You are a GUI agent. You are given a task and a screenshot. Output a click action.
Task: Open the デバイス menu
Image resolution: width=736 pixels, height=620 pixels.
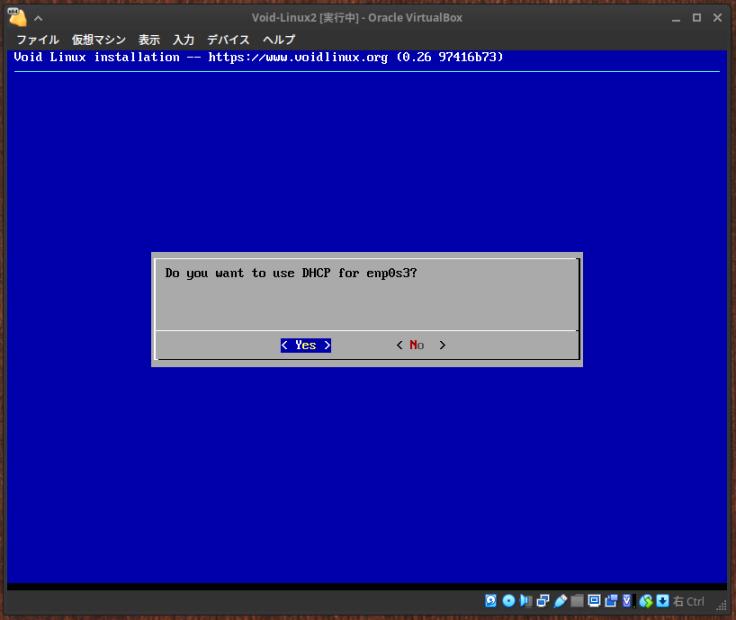[x=229, y=40]
